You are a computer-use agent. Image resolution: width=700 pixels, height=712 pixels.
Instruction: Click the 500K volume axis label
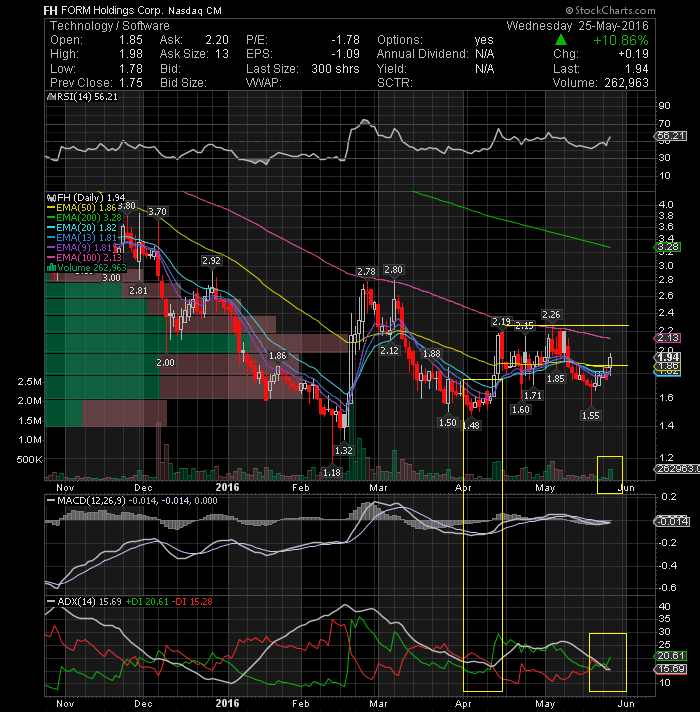coord(30,460)
